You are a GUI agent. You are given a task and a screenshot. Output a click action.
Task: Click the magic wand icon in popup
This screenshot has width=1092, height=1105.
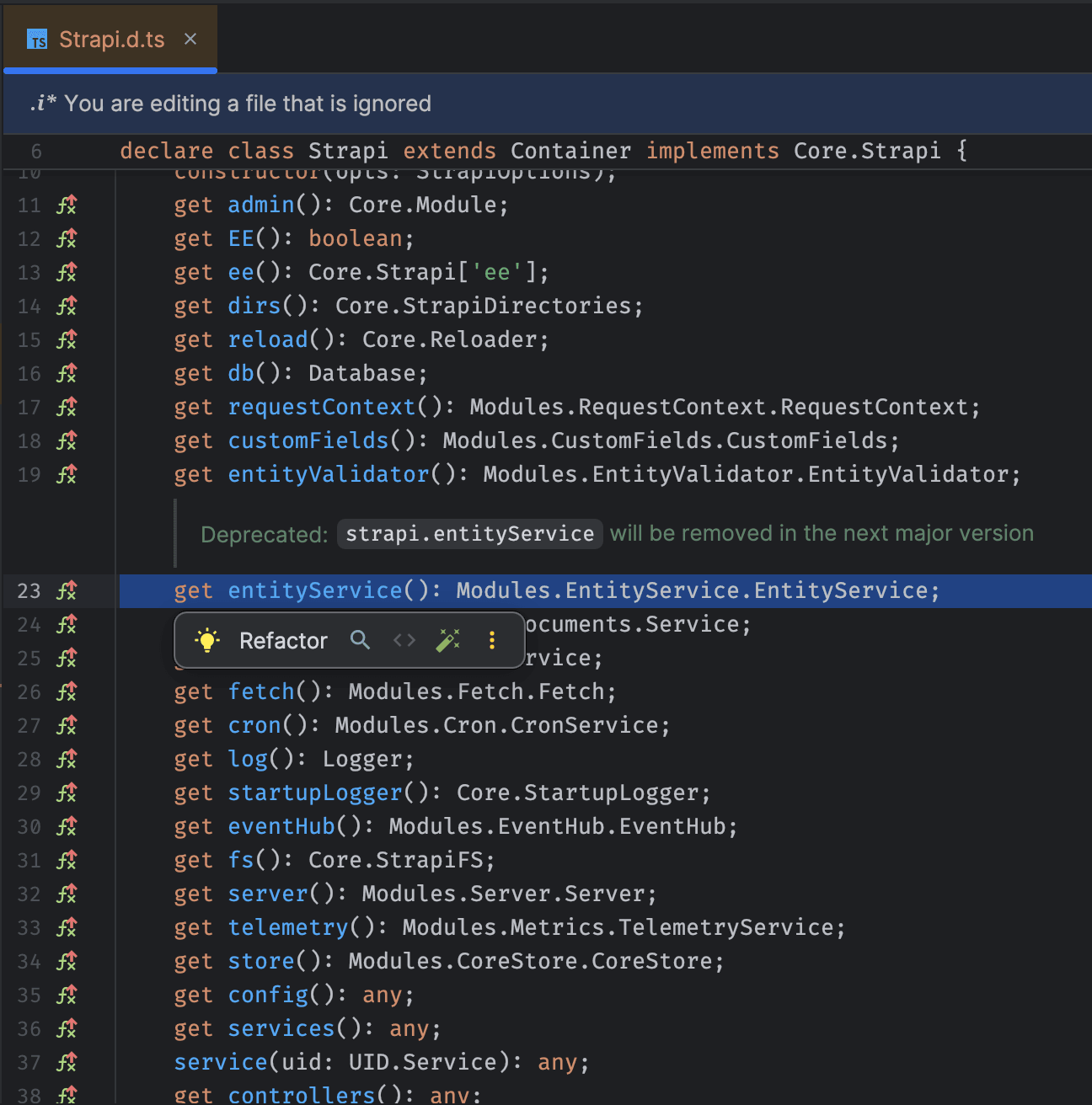pos(448,640)
